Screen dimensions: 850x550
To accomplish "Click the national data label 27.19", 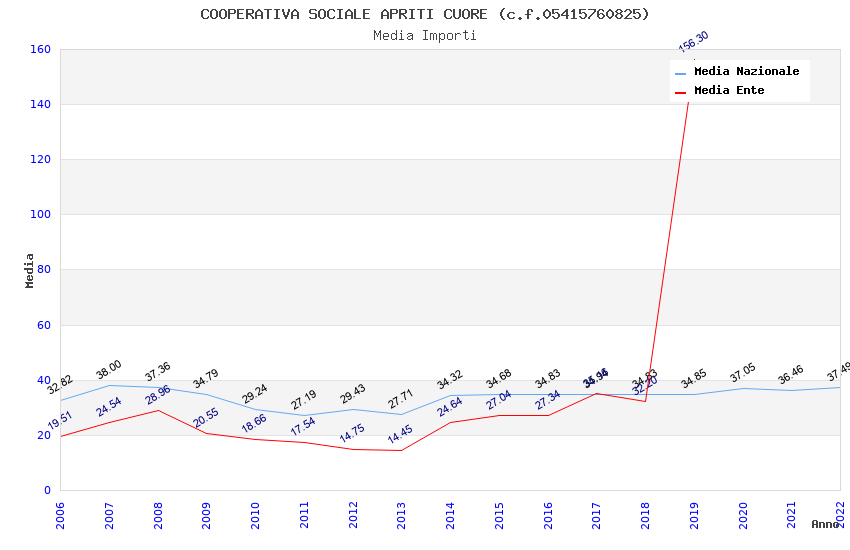I will click(x=303, y=399).
